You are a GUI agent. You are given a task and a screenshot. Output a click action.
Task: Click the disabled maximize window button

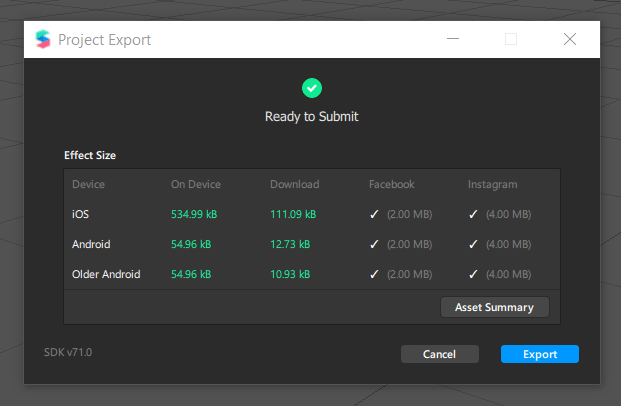click(x=511, y=39)
